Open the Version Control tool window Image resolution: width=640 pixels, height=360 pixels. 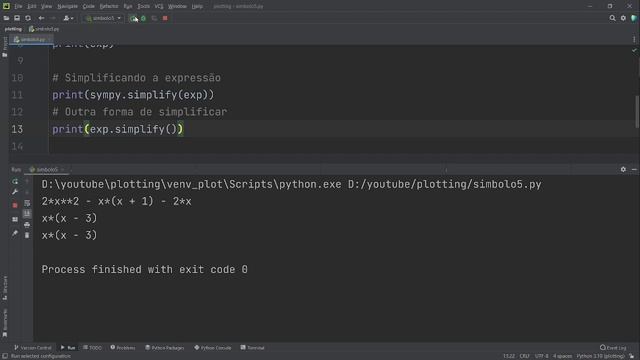32,348
